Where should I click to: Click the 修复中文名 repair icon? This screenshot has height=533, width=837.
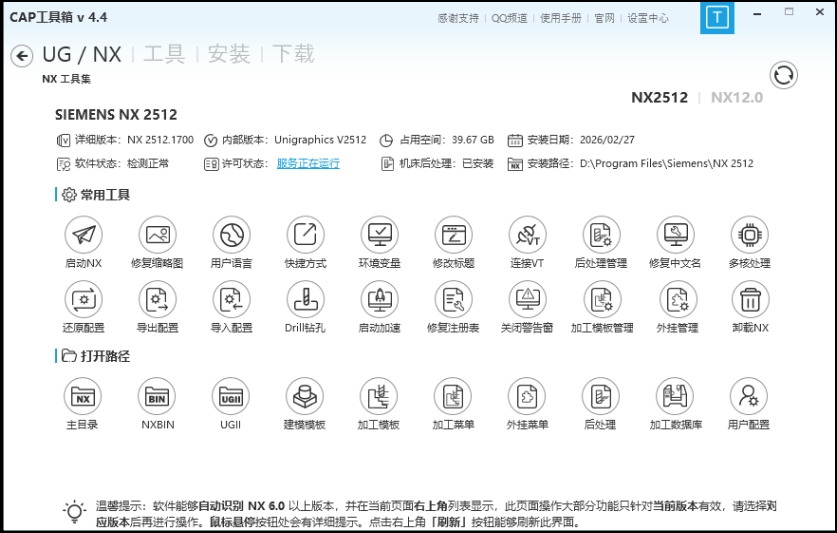click(x=676, y=235)
